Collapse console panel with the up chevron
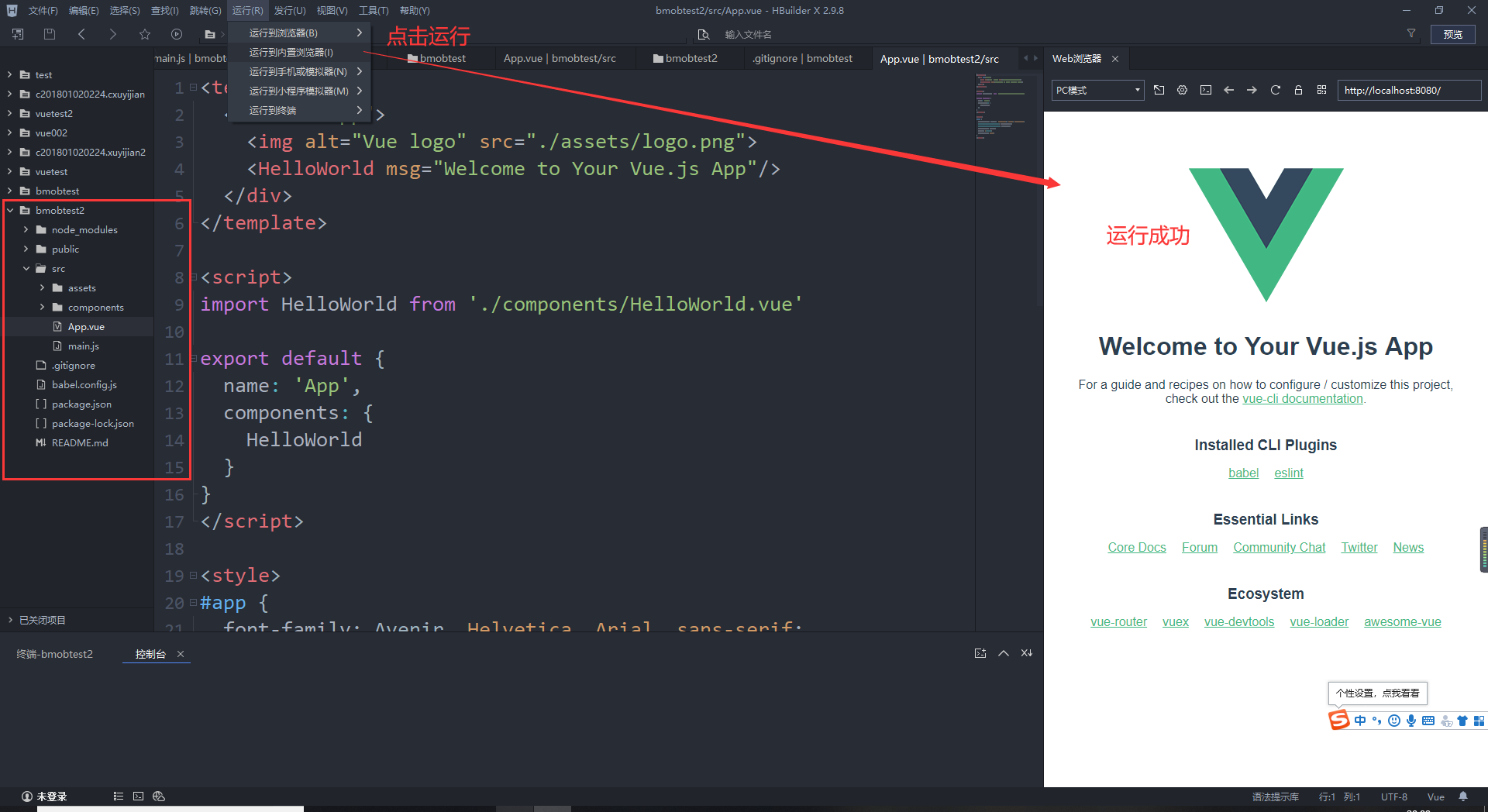The height and width of the screenshot is (812, 1488). 1004,653
